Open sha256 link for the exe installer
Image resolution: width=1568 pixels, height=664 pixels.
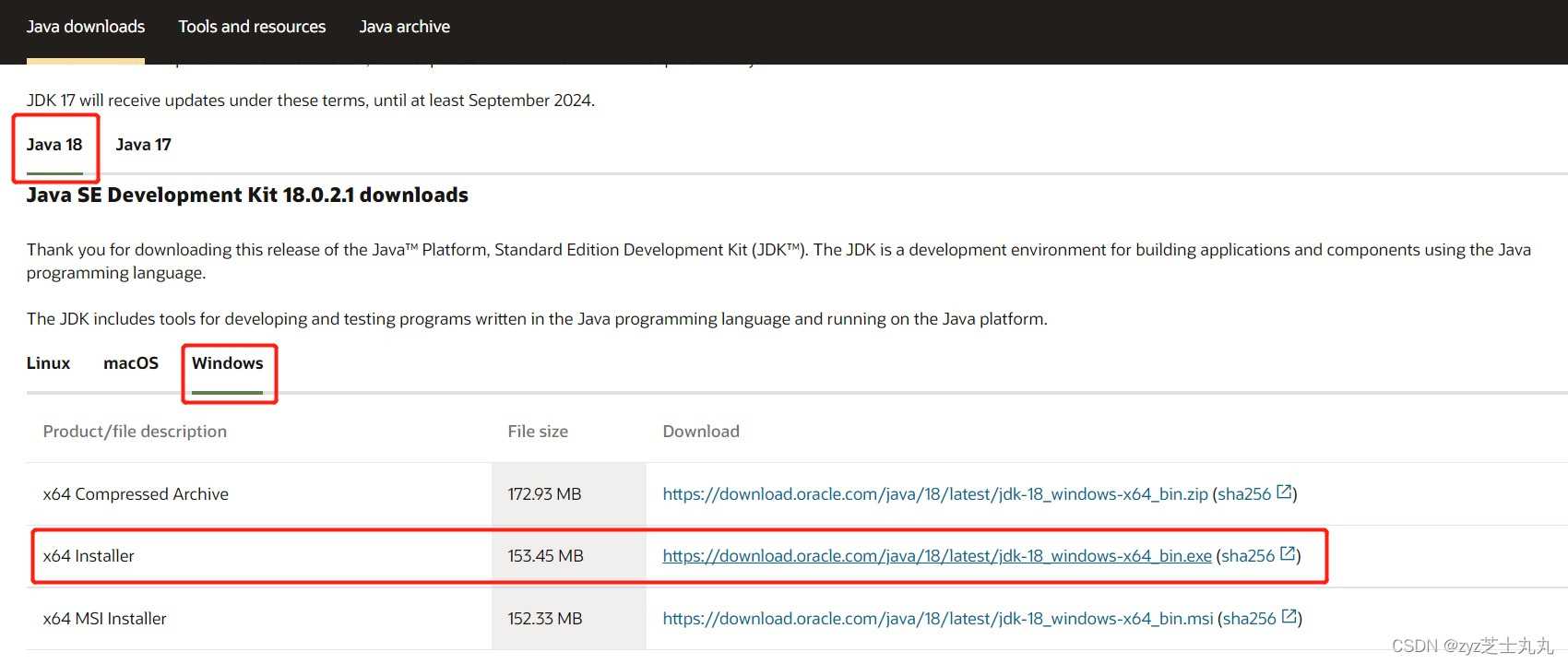pyautogui.click(x=1248, y=556)
